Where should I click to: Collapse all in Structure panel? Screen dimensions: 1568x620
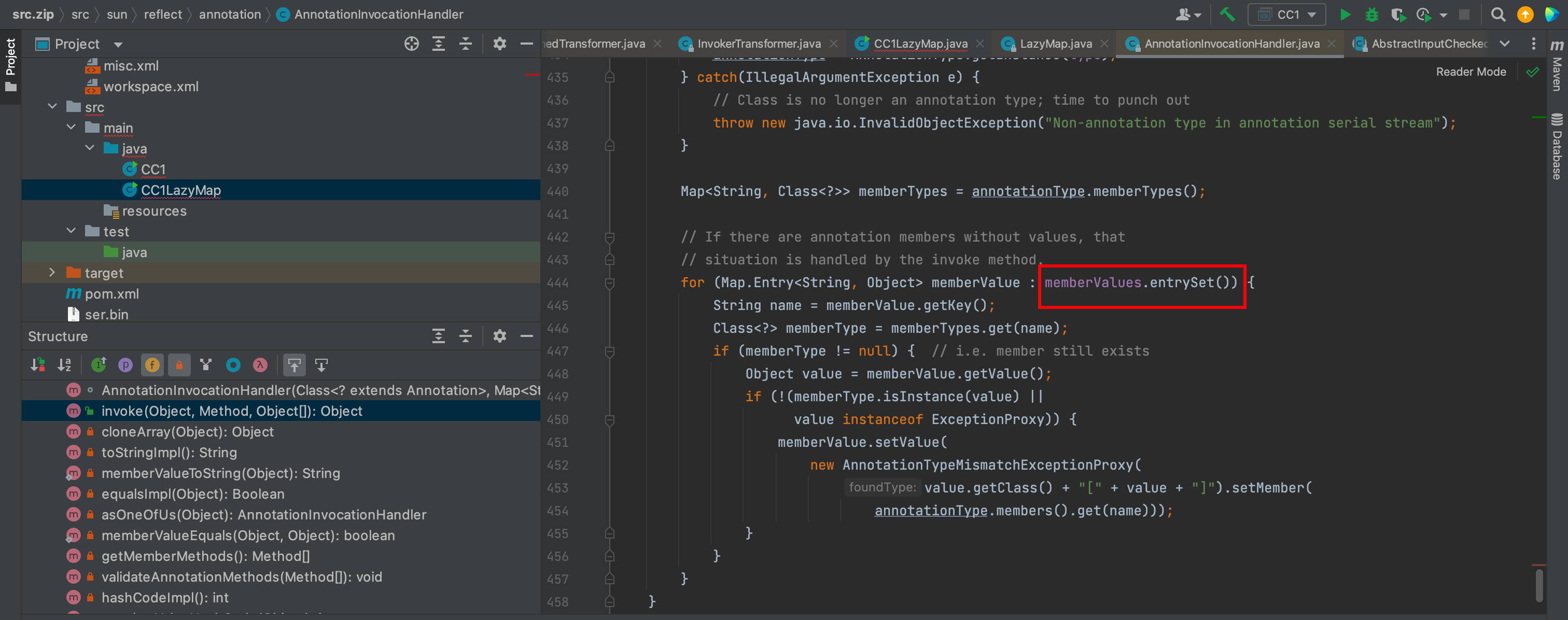[465, 336]
